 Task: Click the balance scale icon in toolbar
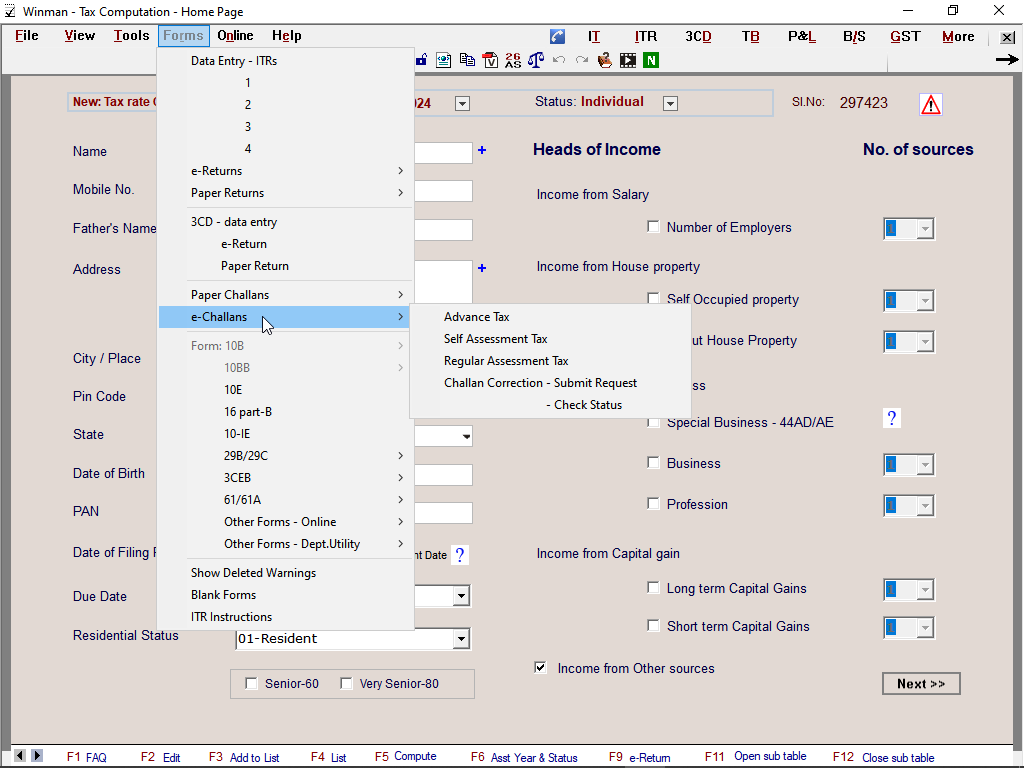[536, 60]
